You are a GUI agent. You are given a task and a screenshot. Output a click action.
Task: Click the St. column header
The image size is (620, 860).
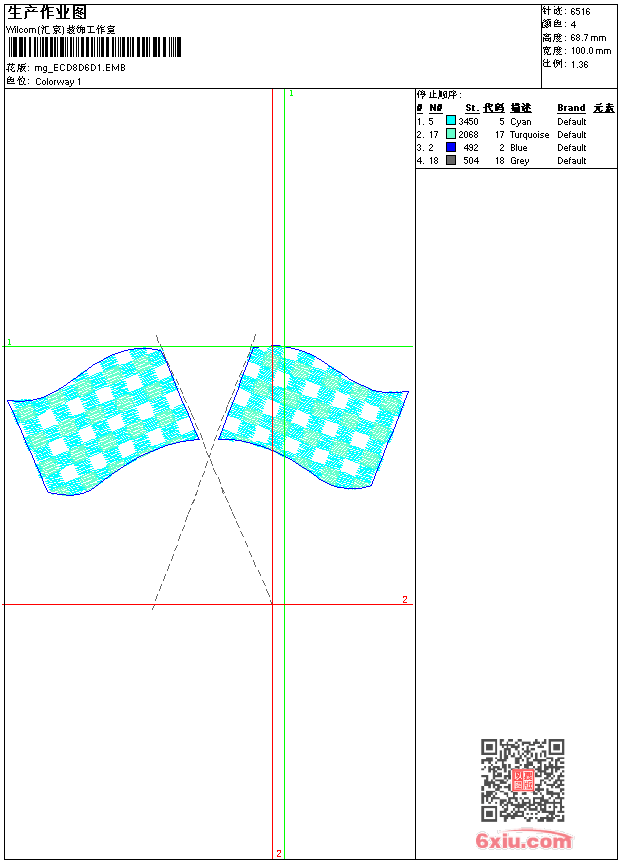tap(471, 108)
